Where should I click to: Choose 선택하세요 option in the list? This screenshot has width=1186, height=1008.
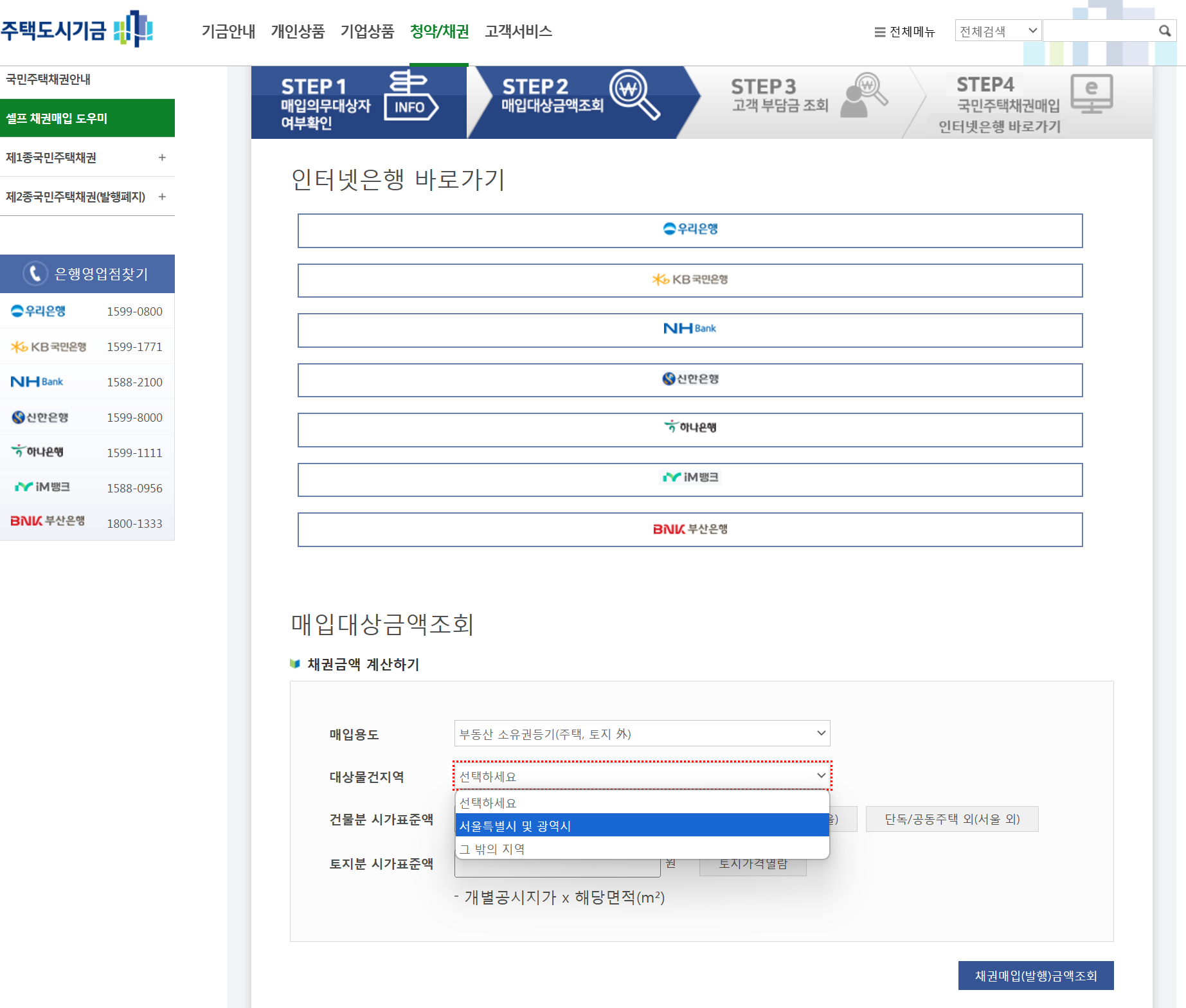point(642,803)
